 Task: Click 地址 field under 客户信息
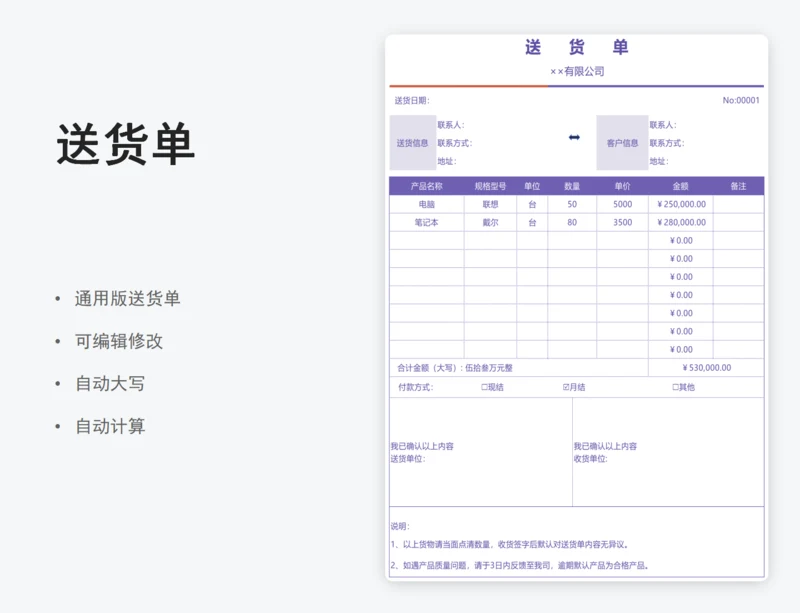tap(659, 162)
